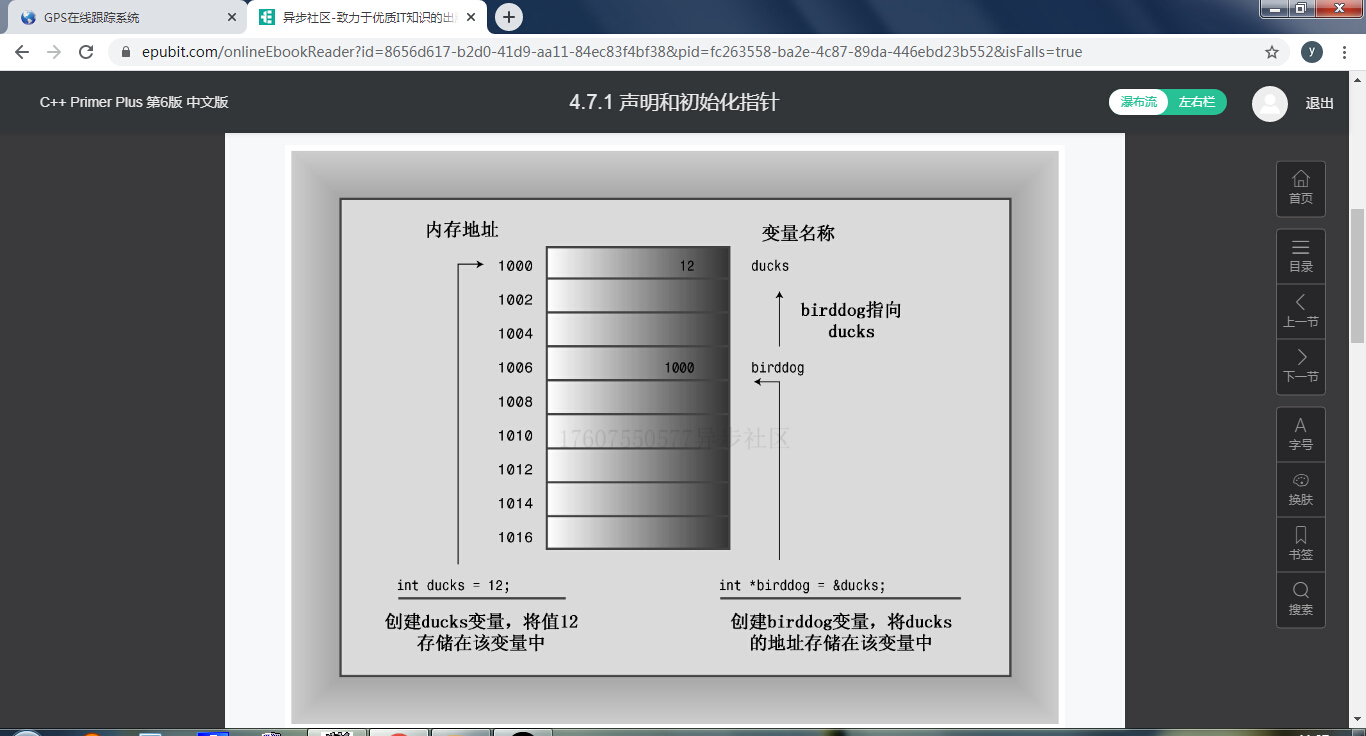1366x736 pixels.
Task: Open the 字号 font size settings
Action: pyautogui.click(x=1300, y=433)
